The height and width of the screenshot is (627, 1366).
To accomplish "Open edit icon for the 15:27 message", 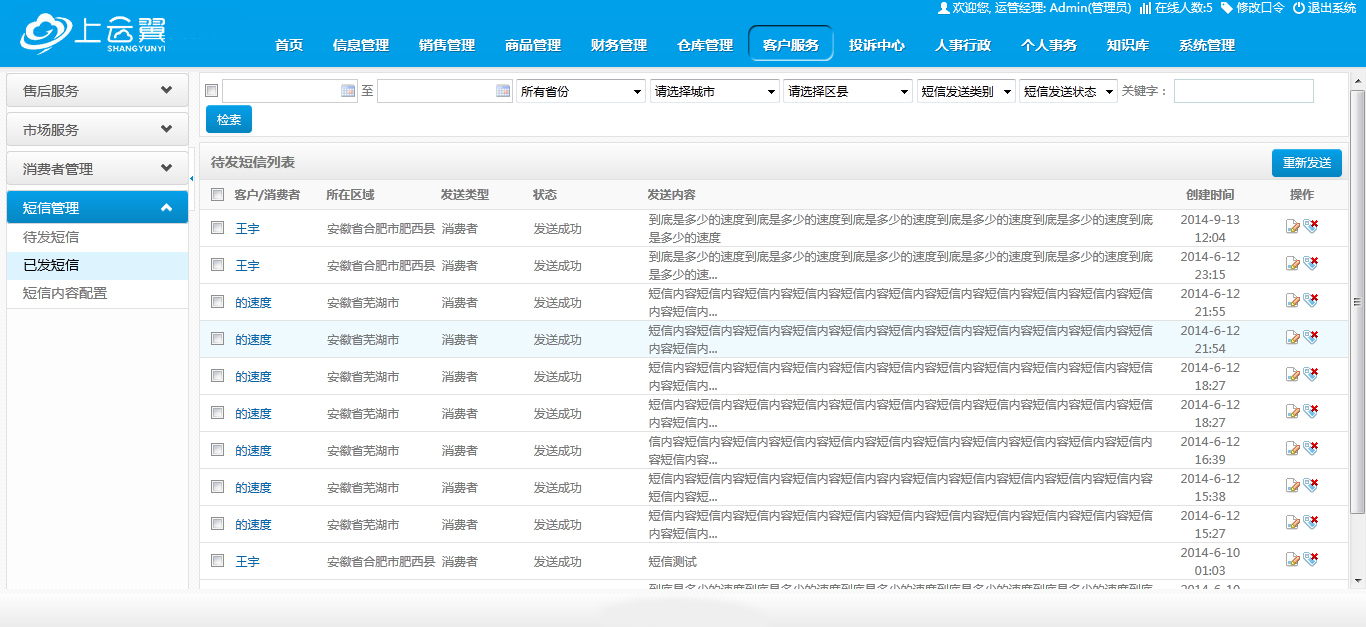I will [x=1293, y=523].
